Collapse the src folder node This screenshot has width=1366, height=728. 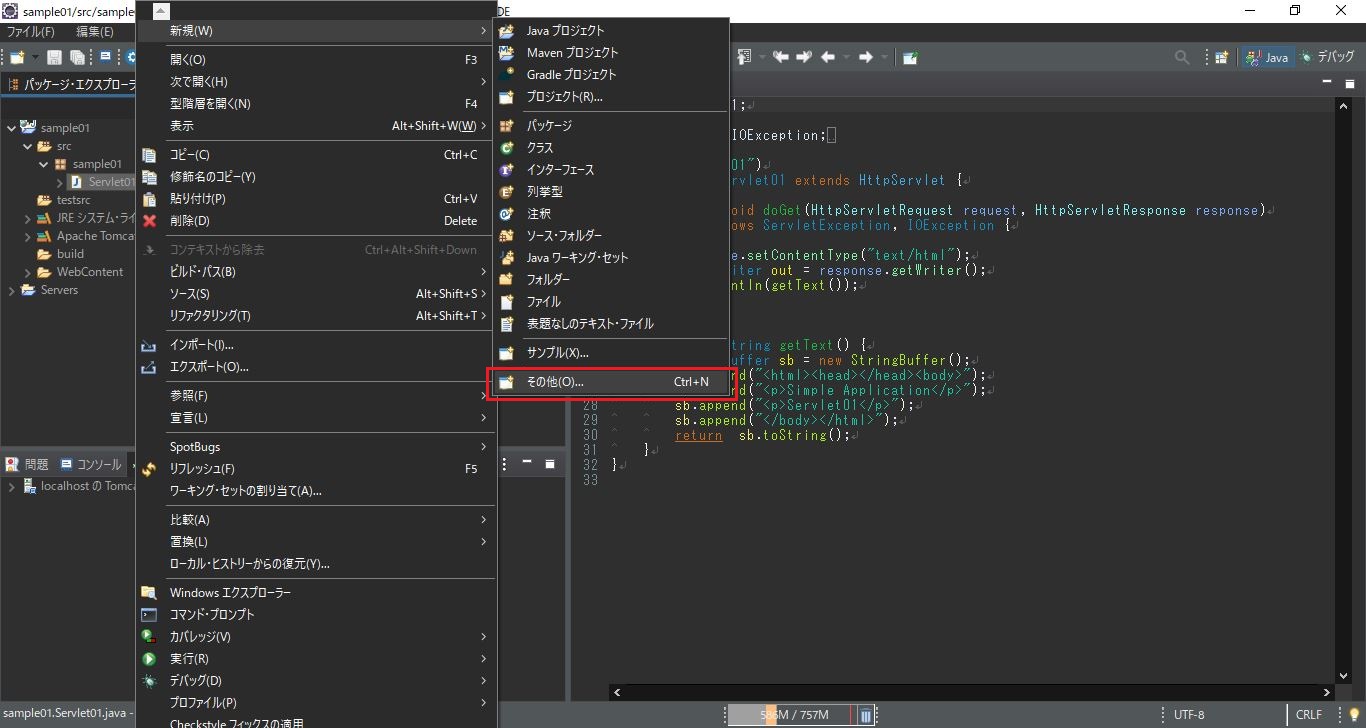coord(27,146)
